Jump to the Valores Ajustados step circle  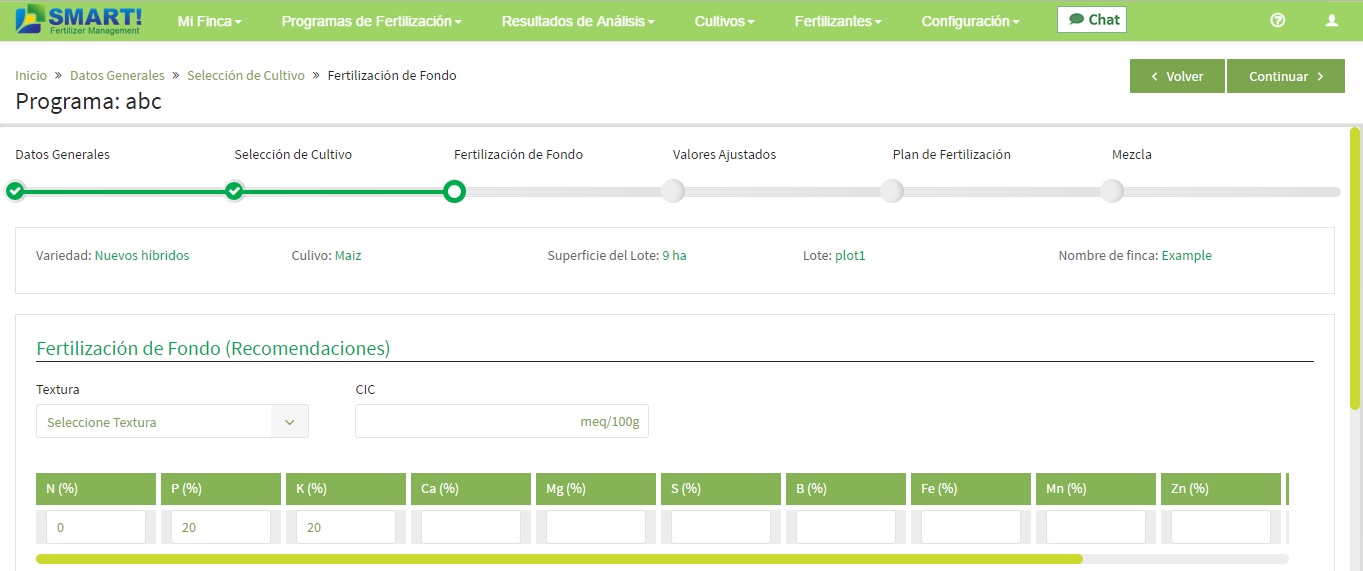point(673,191)
